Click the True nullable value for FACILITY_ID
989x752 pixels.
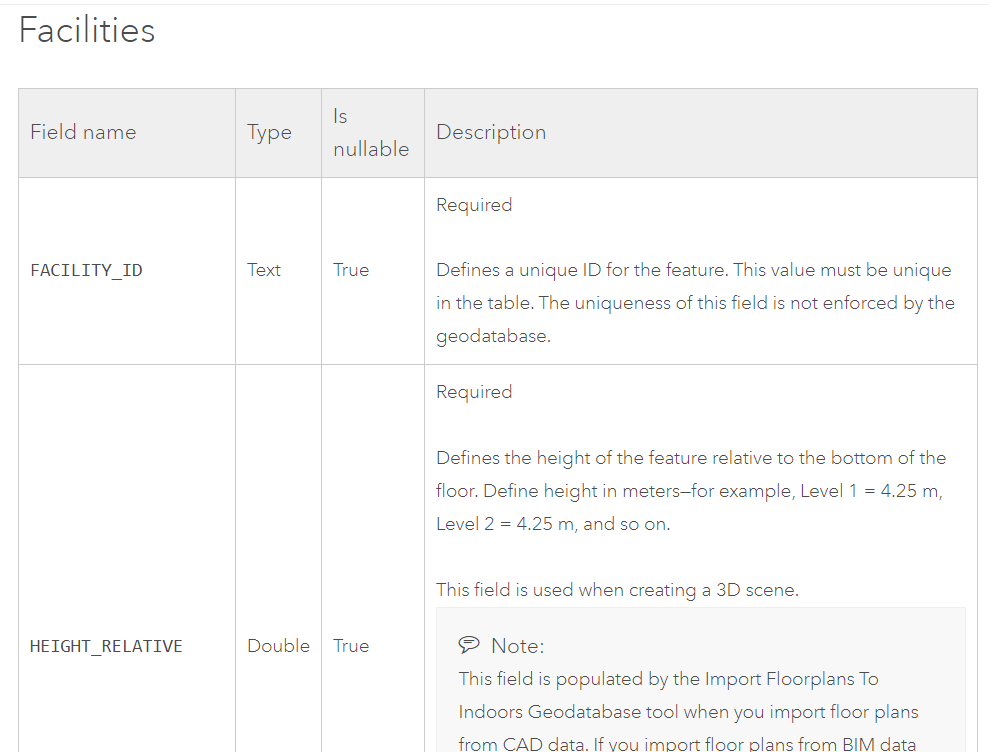(351, 269)
